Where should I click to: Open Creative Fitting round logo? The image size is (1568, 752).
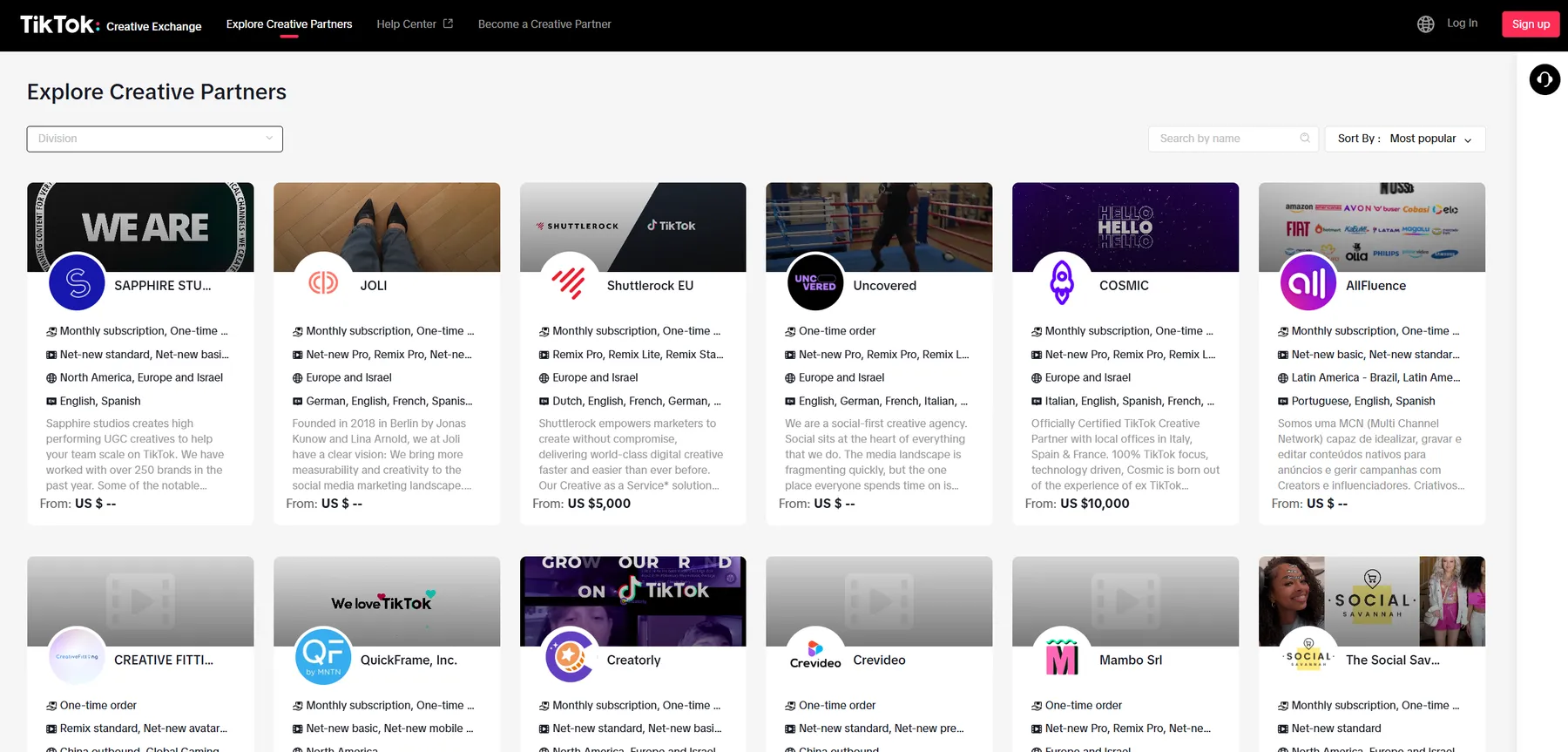point(78,656)
